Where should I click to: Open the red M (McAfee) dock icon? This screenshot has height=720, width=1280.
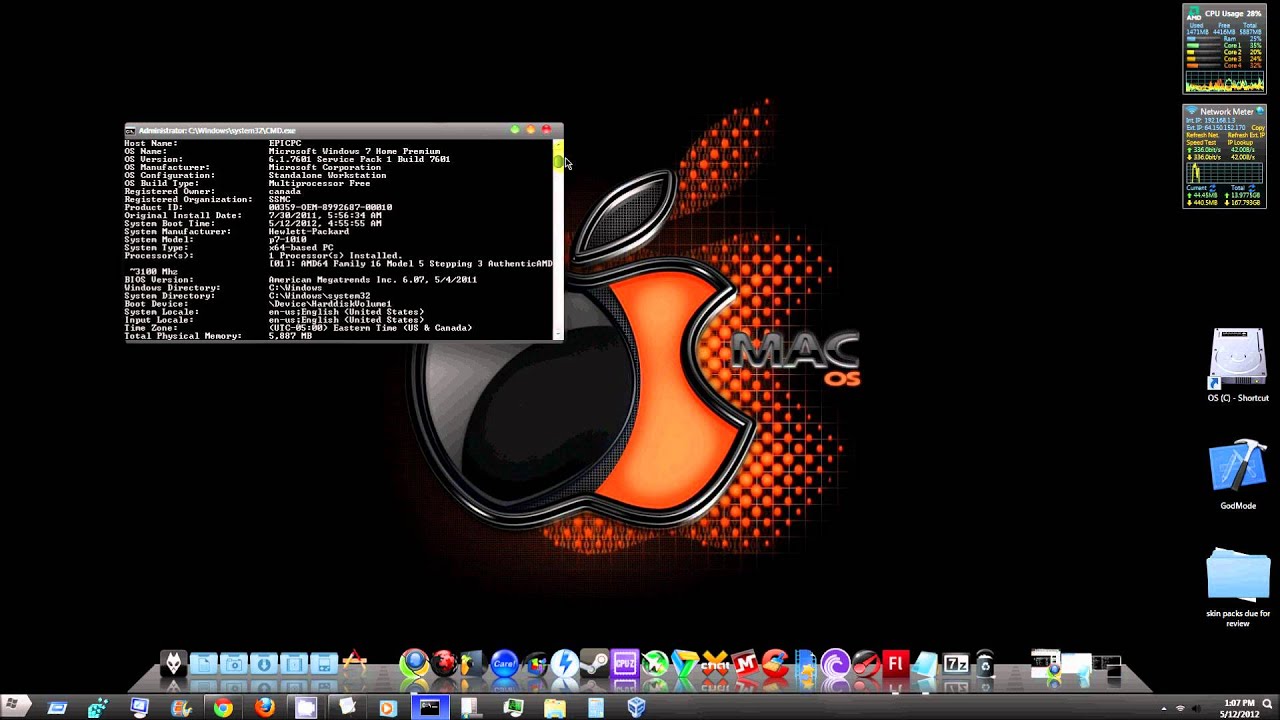click(744, 663)
